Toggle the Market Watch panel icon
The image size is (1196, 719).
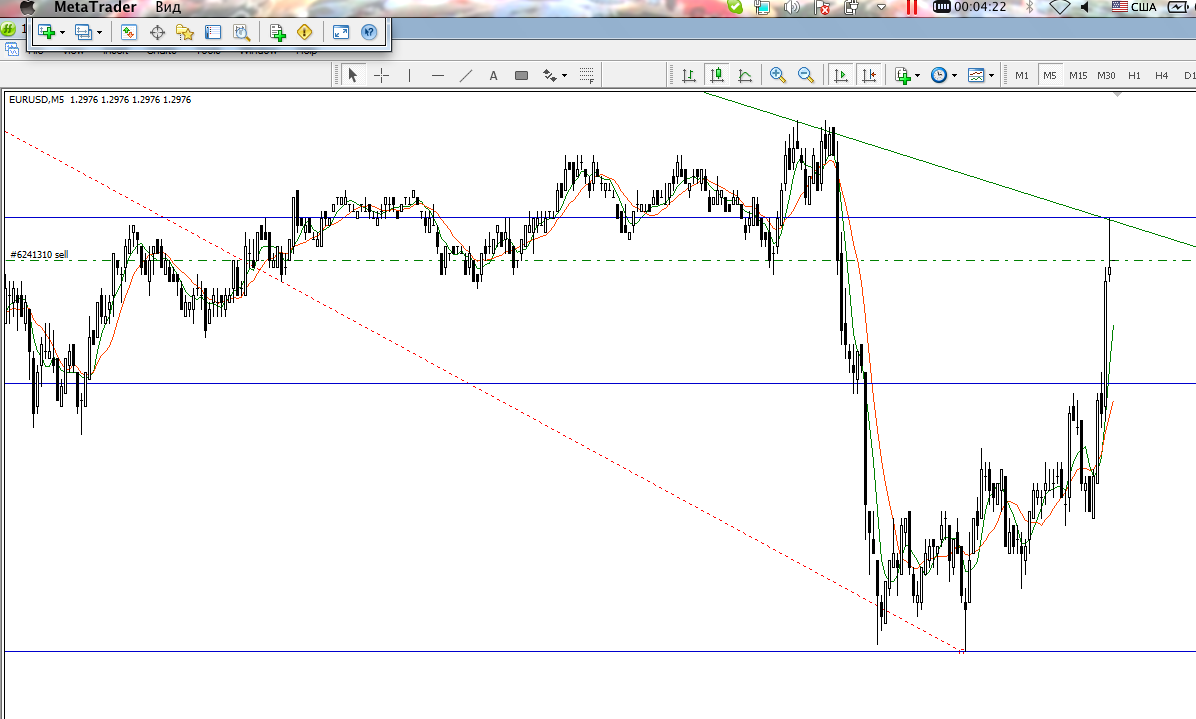click(128, 32)
